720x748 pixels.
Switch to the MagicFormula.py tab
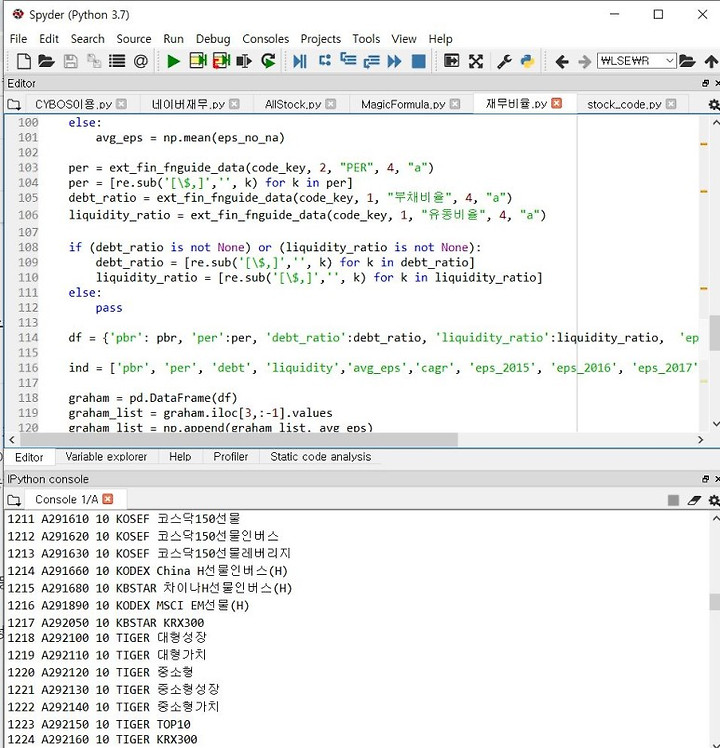[x=403, y=104]
